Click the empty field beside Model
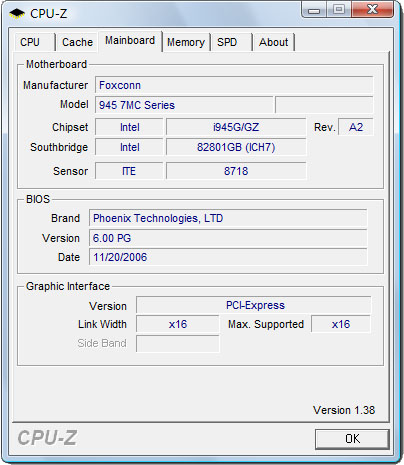Screen dimensions: 404x465 324,105
